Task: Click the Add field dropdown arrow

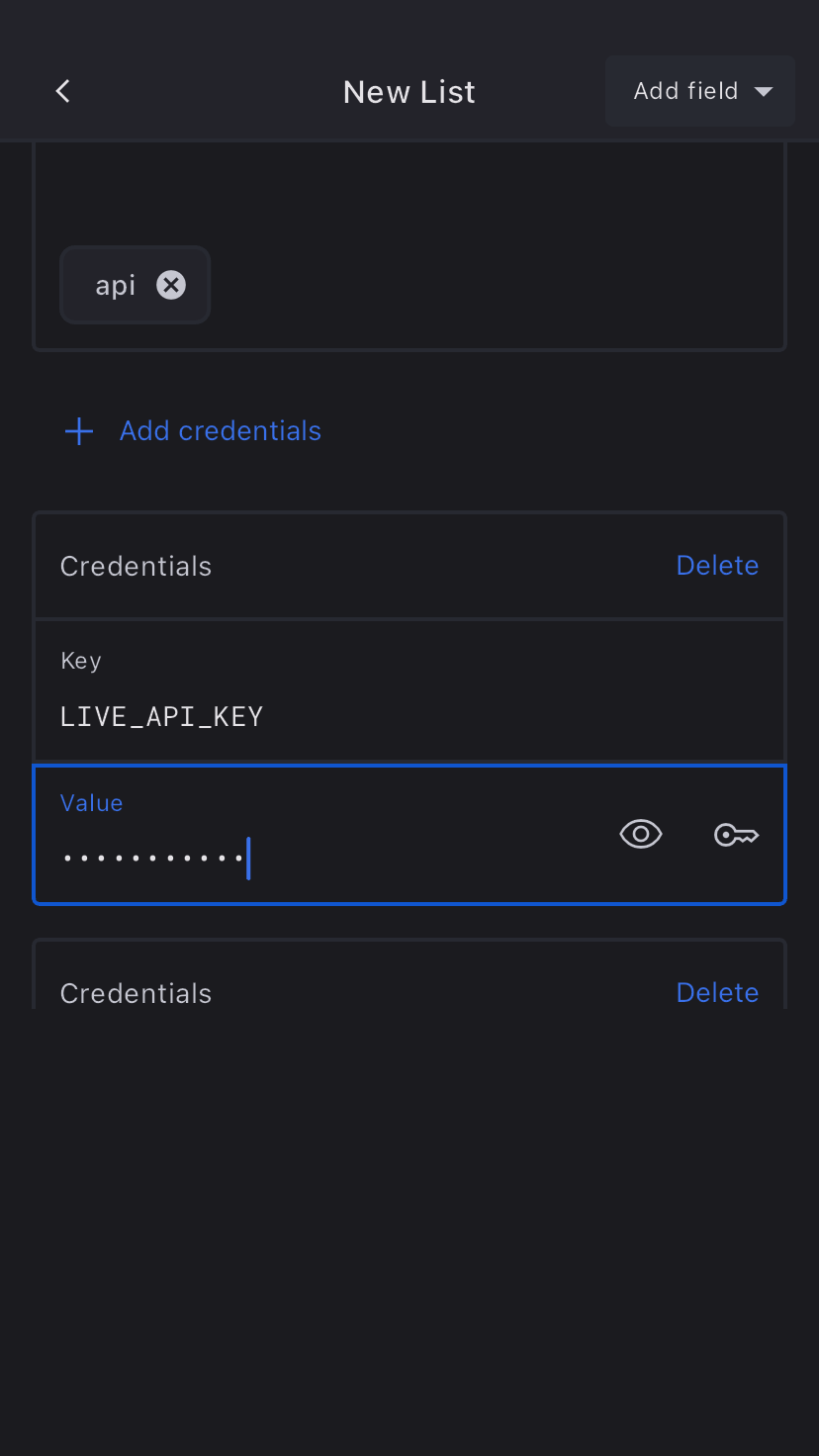Action: [763, 92]
